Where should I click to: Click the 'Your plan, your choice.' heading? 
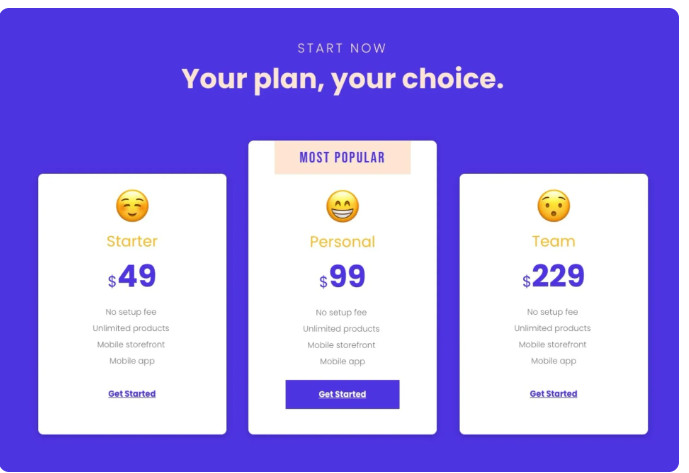(x=342, y=79)
